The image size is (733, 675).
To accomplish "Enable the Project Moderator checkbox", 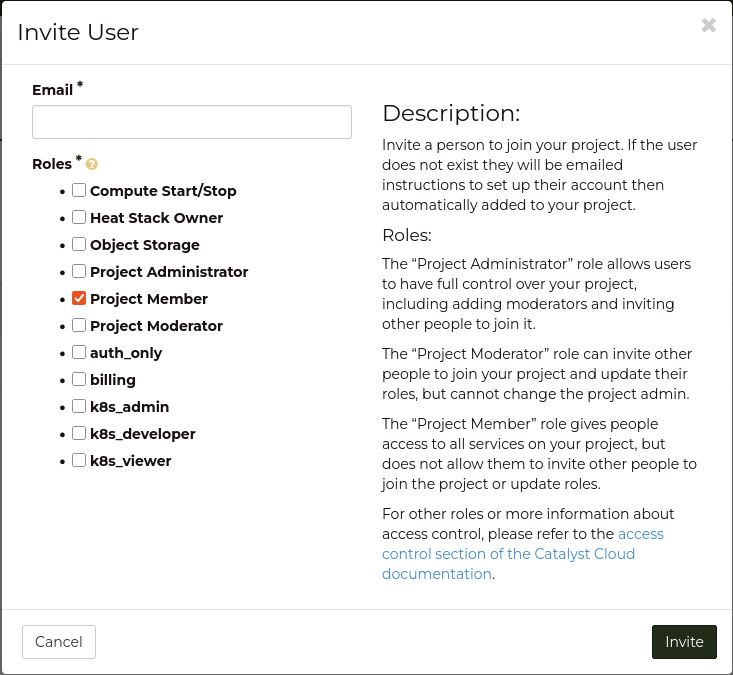I will [x=79, y=325].
